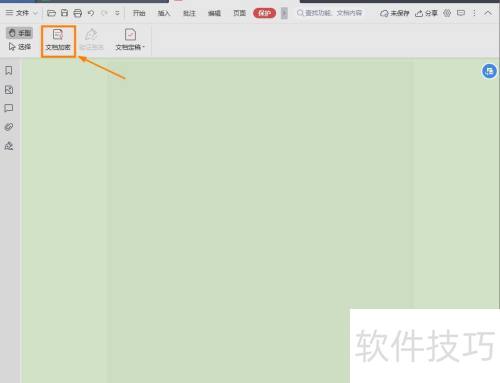The width and height of the screenshot is (500, 383).
Task: Open the attachments paperclip panel
Action: pyautogui.click(x=9, y=127)
